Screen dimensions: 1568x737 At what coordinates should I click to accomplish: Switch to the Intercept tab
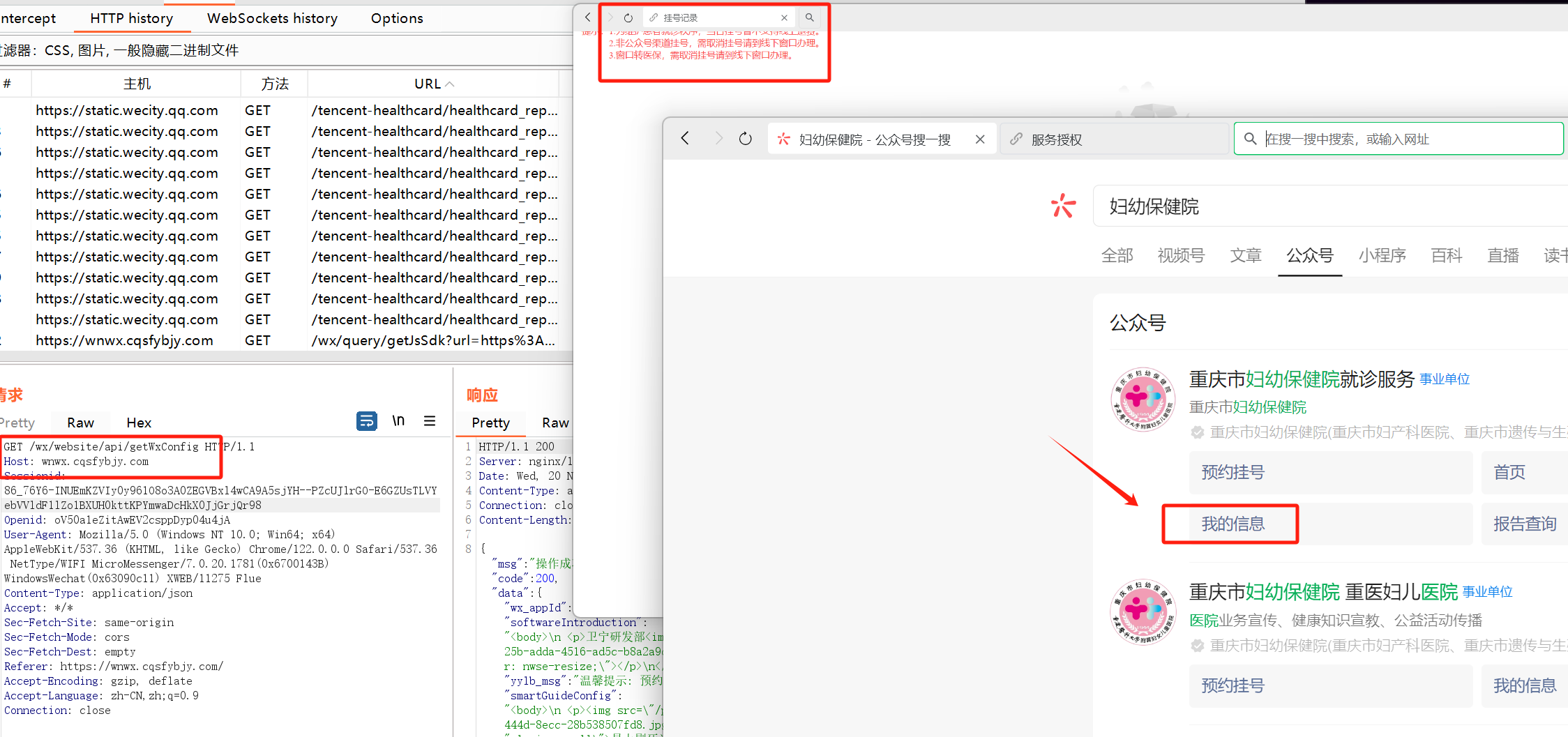pos(28,18)
